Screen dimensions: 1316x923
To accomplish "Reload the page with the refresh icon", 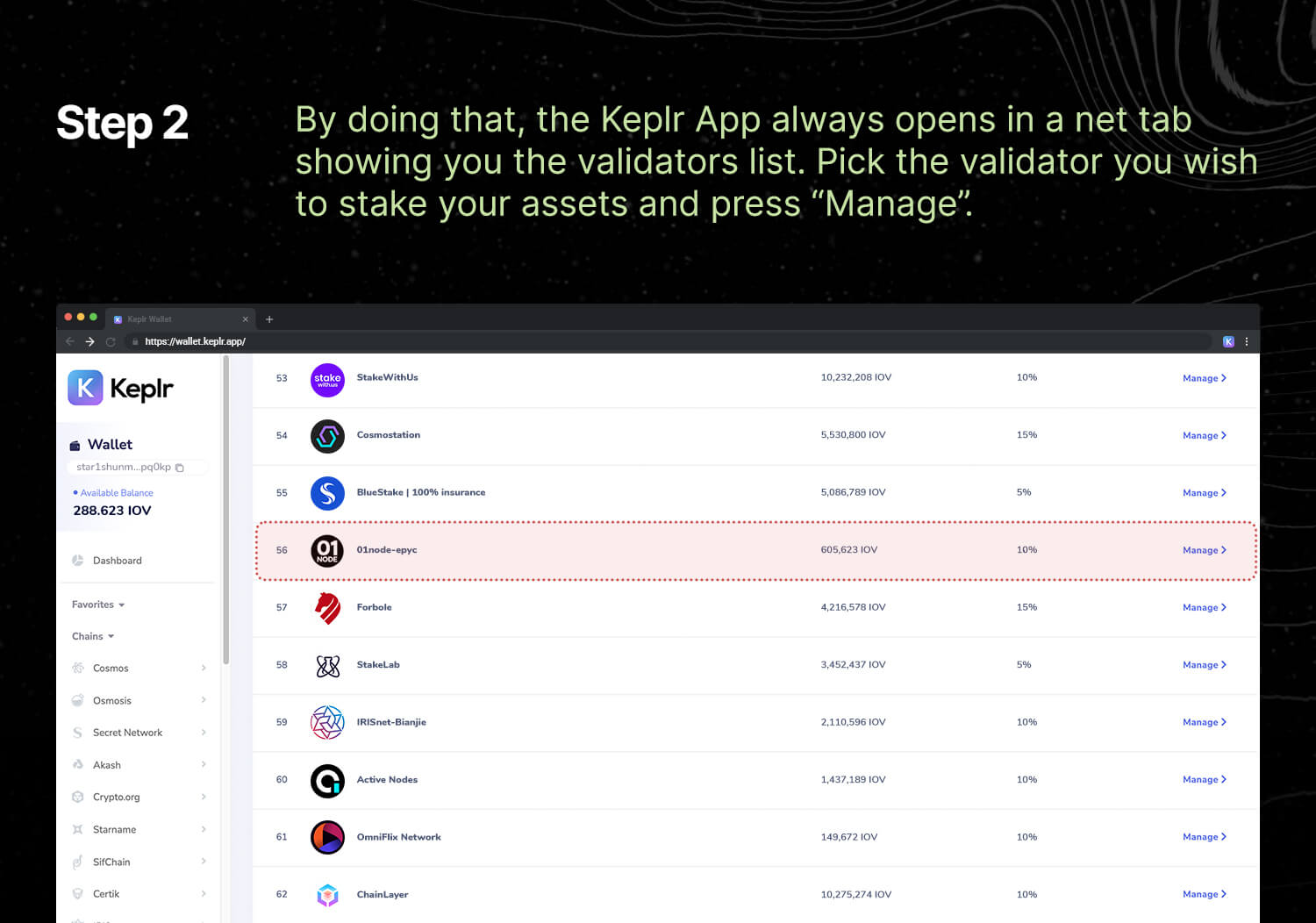I will pos(111,341).
